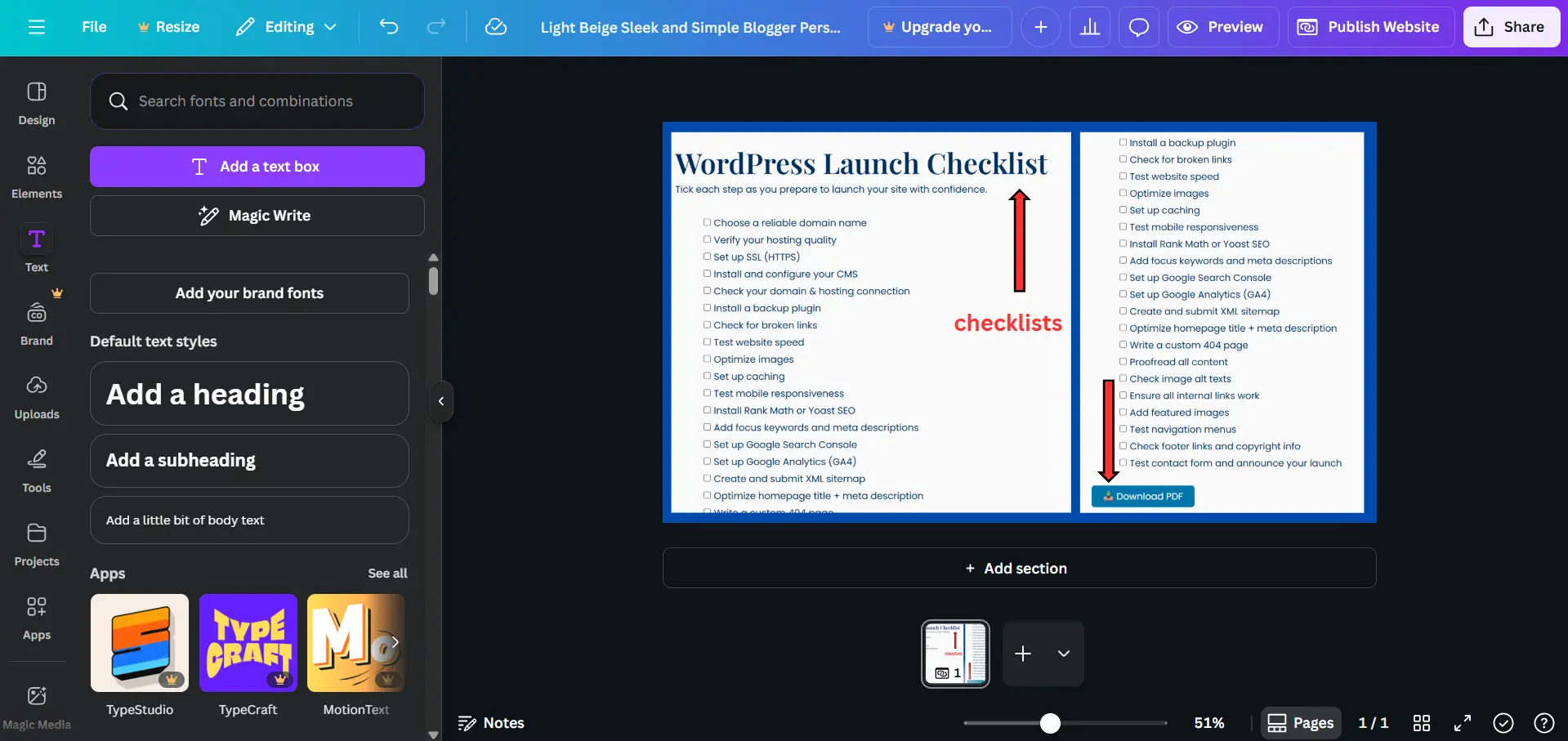Screen dimensions: 1568x741
Task: Click the apps carousel next arrow
Action: [x=395, y=642]
